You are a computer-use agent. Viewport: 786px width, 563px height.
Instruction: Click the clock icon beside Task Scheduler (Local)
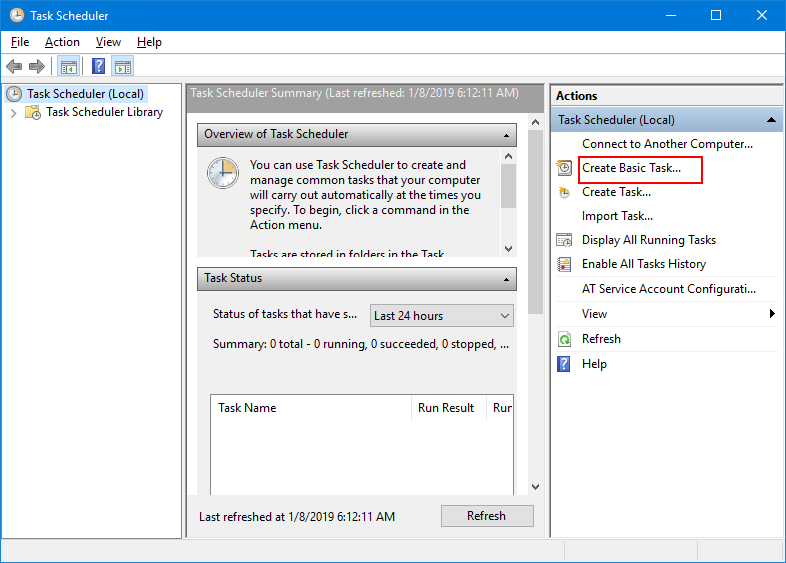[x=14, y=94]
